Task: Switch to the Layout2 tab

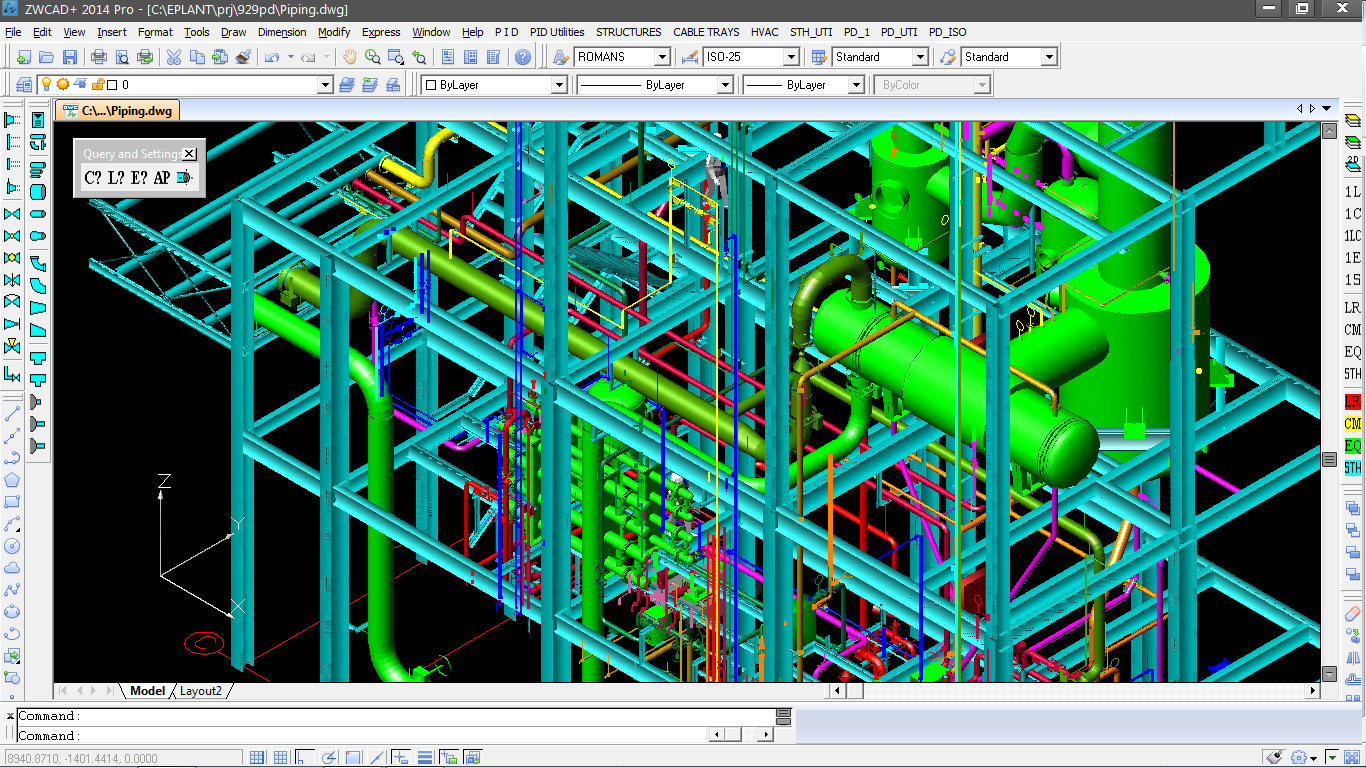Action: pyautogui.click(x=201, y=691)
